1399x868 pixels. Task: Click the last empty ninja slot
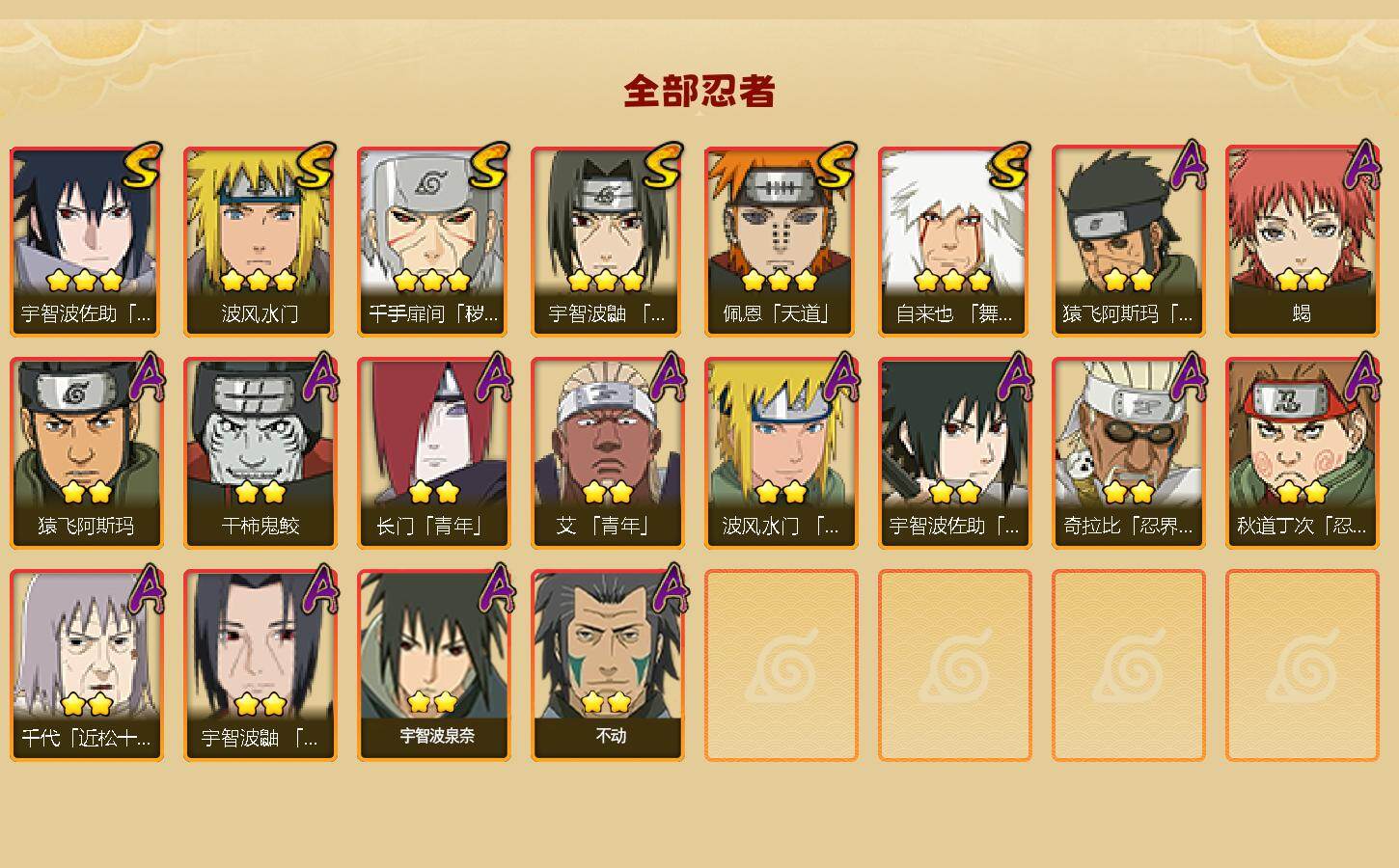1302,665
